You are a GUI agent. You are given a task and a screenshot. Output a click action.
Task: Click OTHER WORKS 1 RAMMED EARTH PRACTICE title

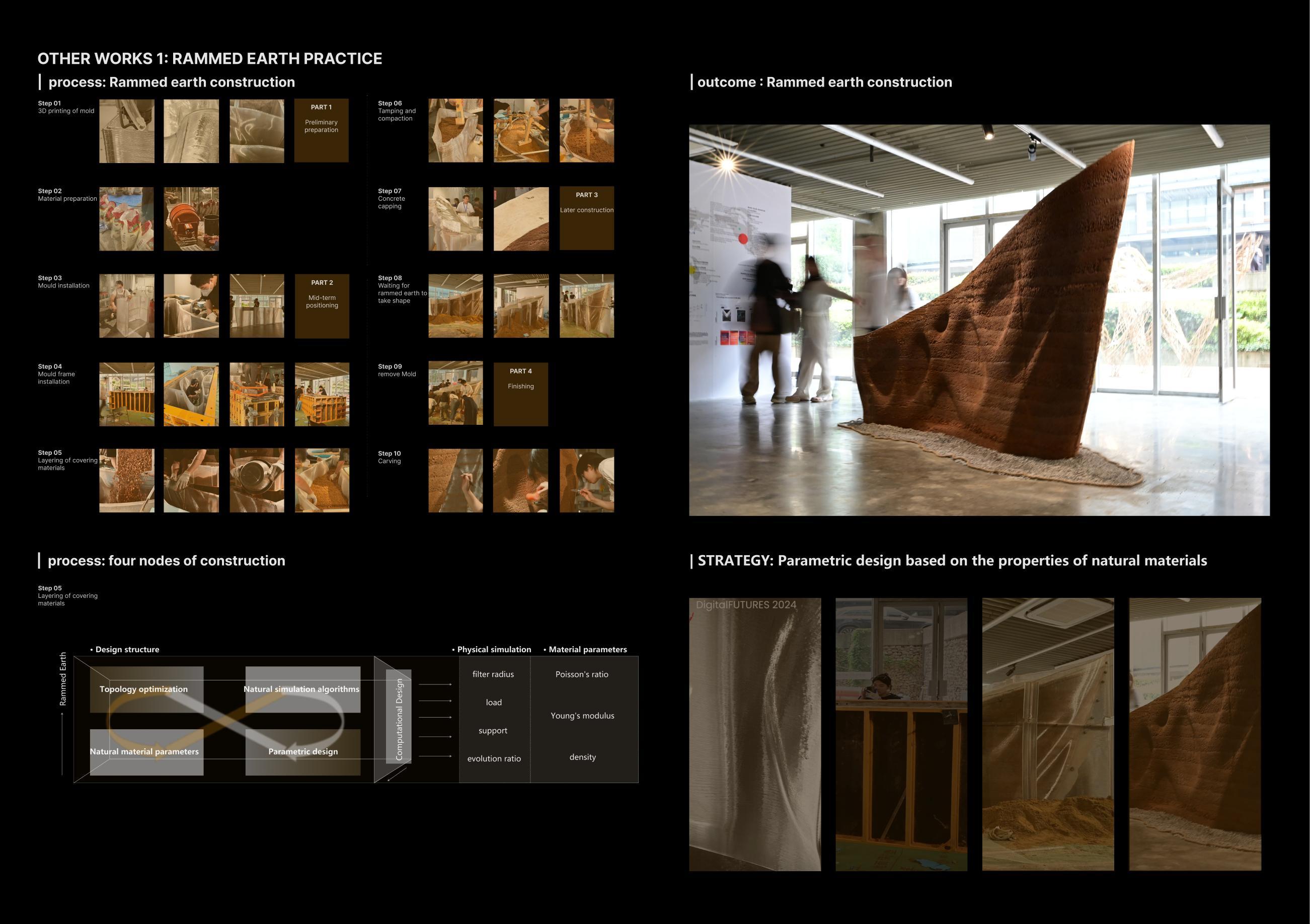coord(209,58)
